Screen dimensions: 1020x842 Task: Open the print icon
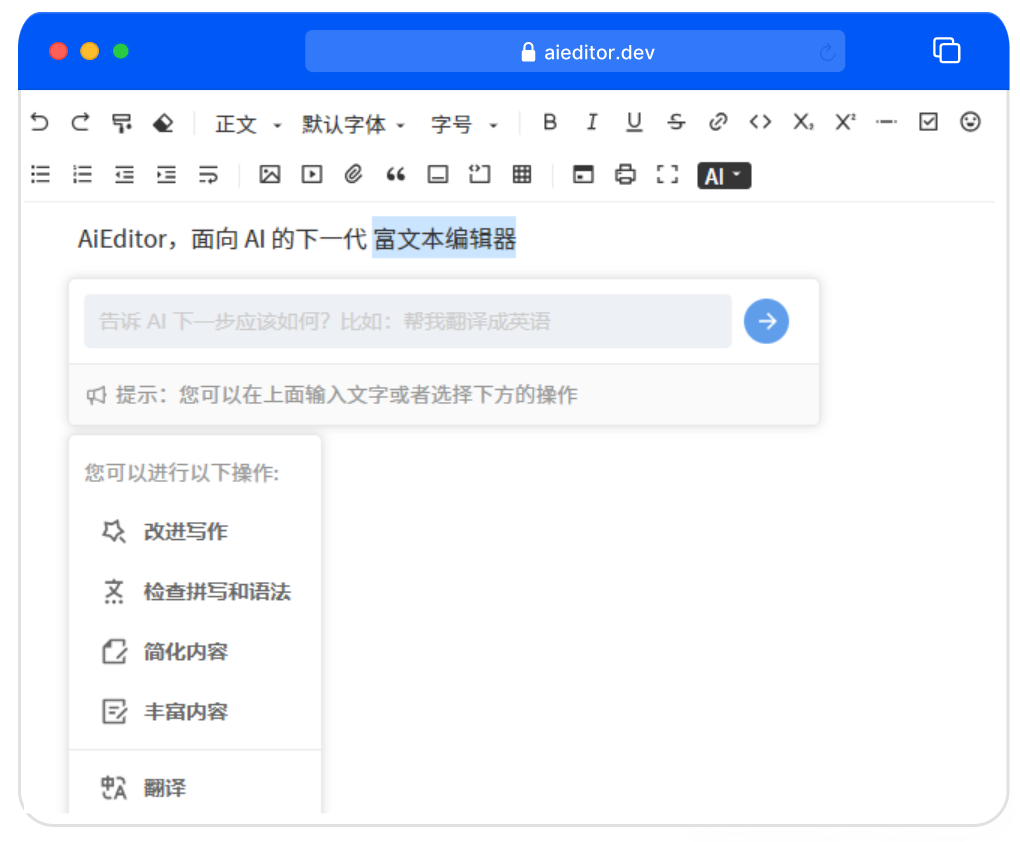[x=624, y=174]
